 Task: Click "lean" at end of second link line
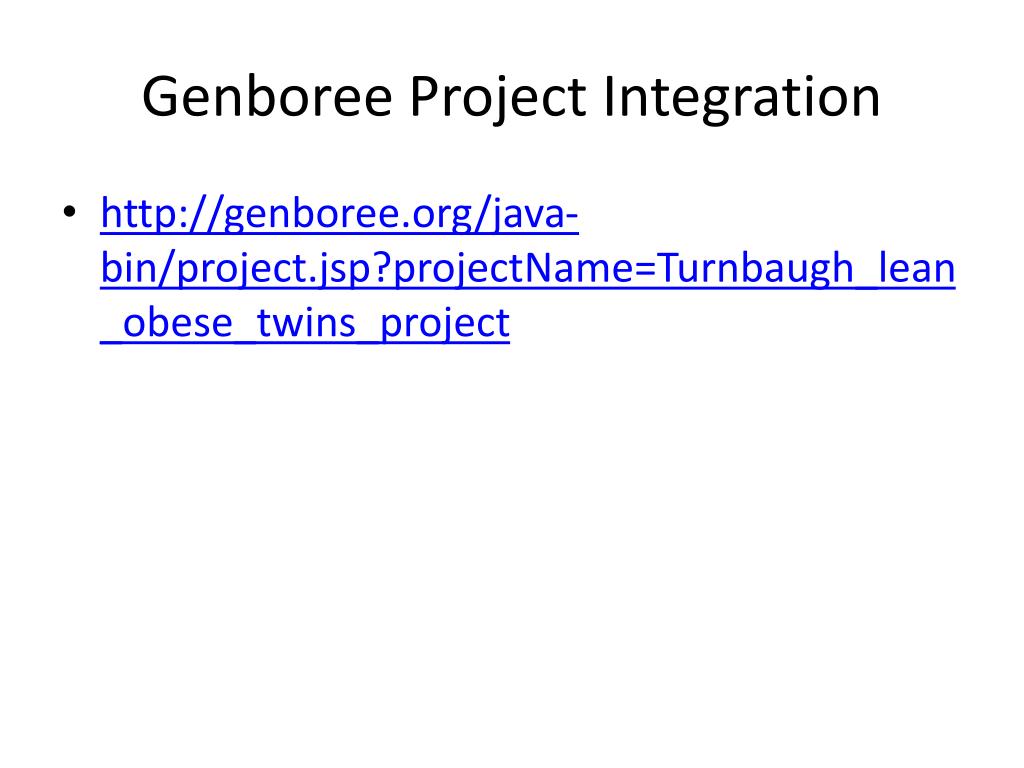[917, 268]
